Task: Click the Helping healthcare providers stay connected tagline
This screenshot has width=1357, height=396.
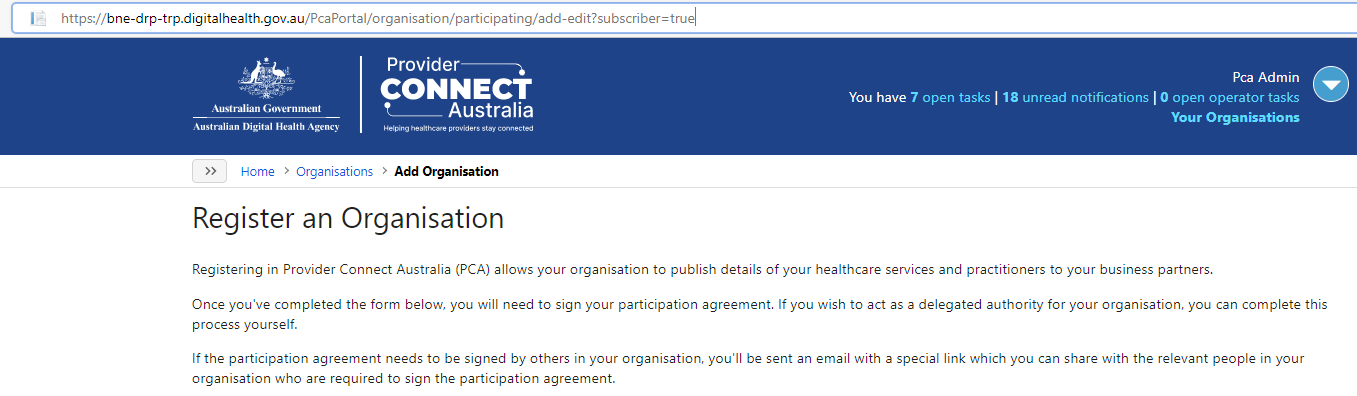Action: click(459, 129)
